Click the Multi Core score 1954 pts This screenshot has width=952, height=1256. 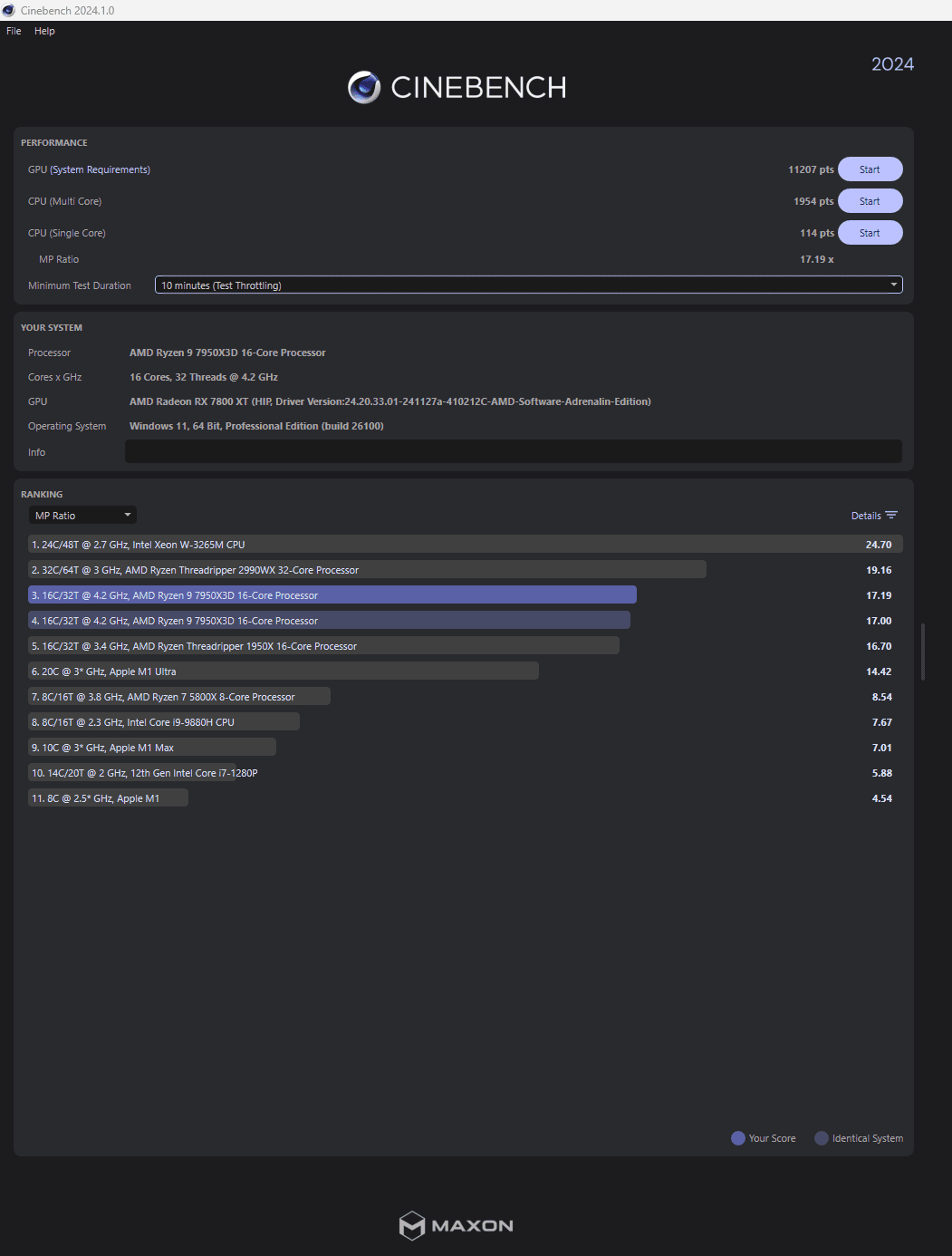point(813,201)
